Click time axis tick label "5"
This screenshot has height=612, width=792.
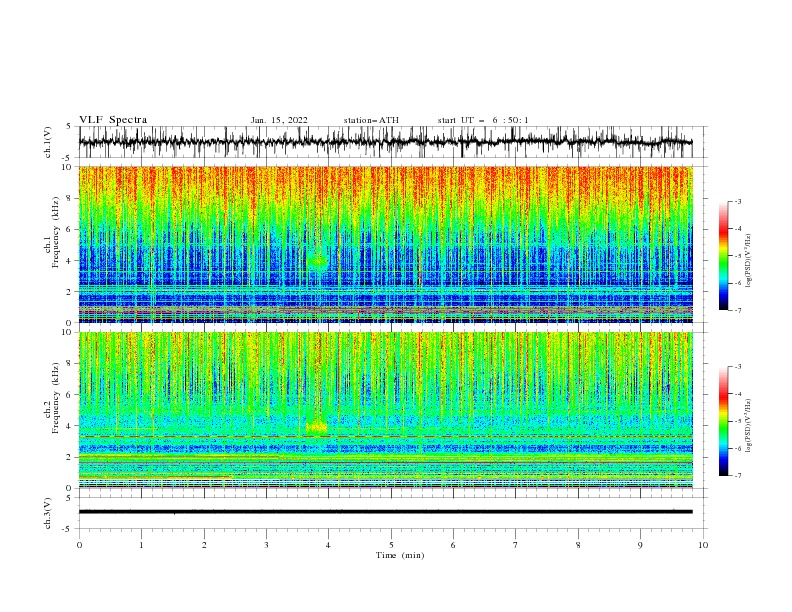391,545
